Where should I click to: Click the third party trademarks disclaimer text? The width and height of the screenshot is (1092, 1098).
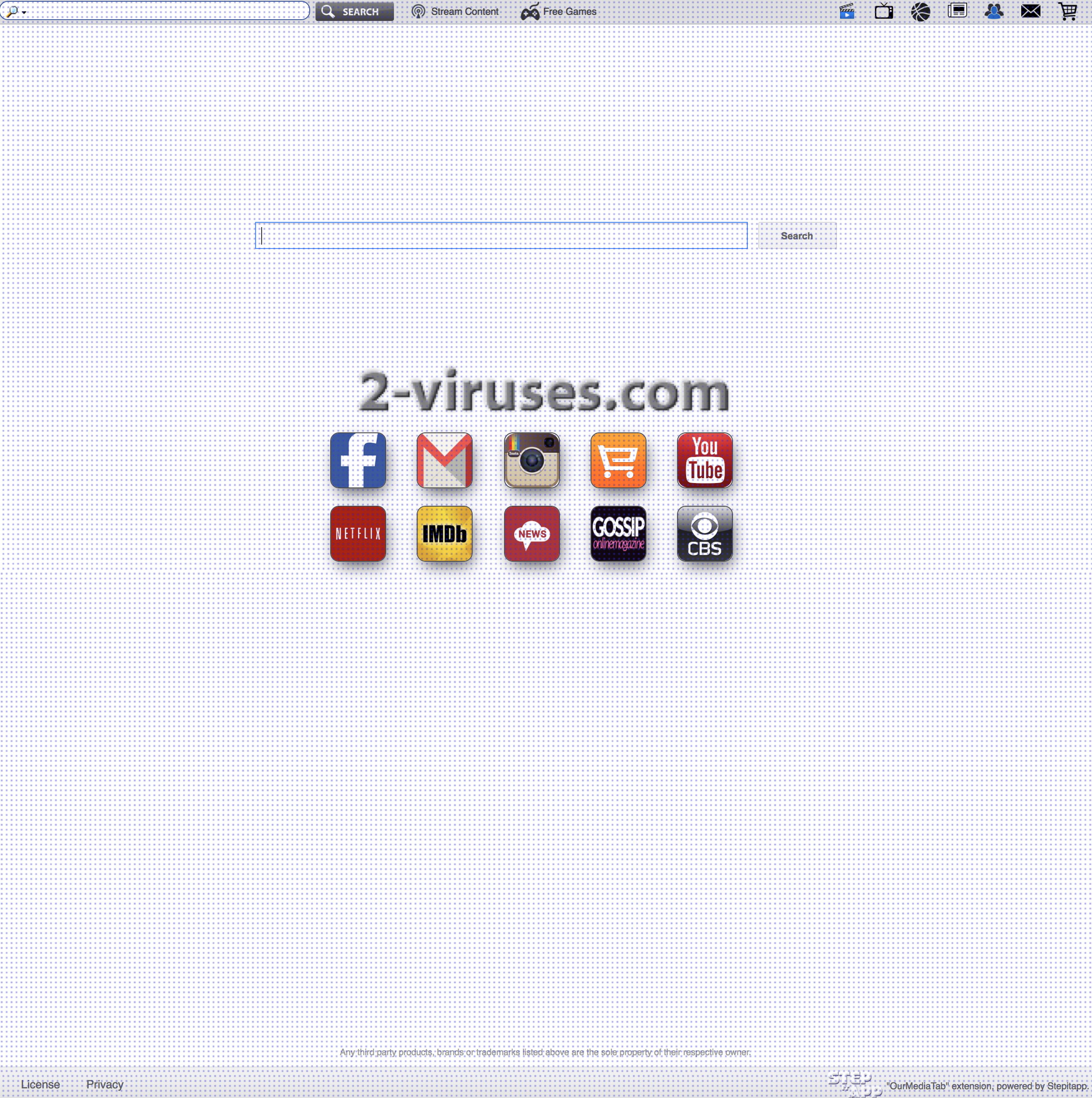click(x=545, y=1053)
